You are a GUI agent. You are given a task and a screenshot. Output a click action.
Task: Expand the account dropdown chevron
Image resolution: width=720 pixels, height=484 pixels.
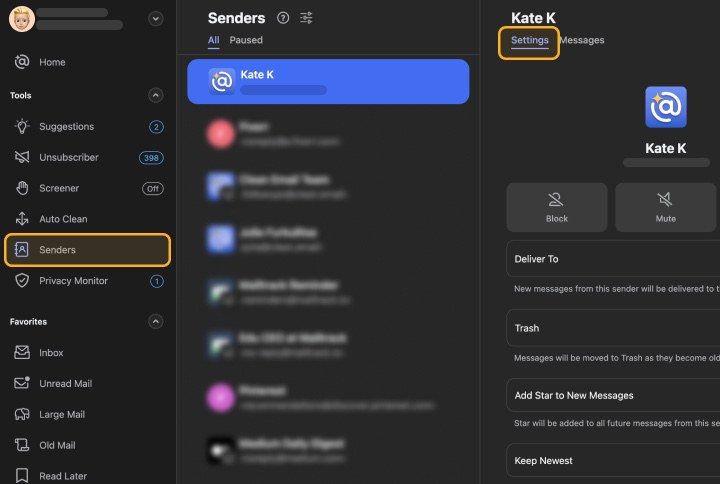click(x=155, y=18)
